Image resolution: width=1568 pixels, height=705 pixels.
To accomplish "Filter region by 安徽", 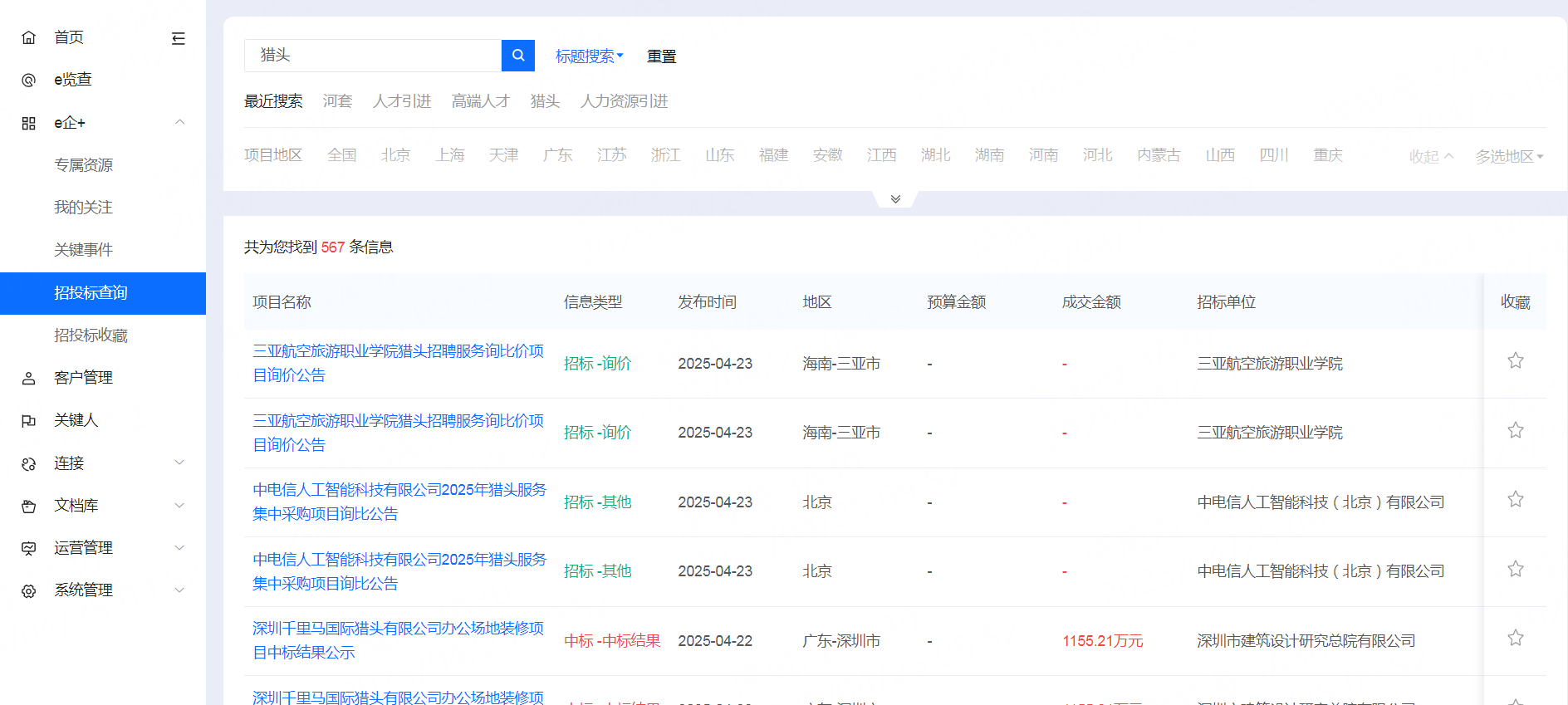I will pyautogui.click(x=828, y=155).
